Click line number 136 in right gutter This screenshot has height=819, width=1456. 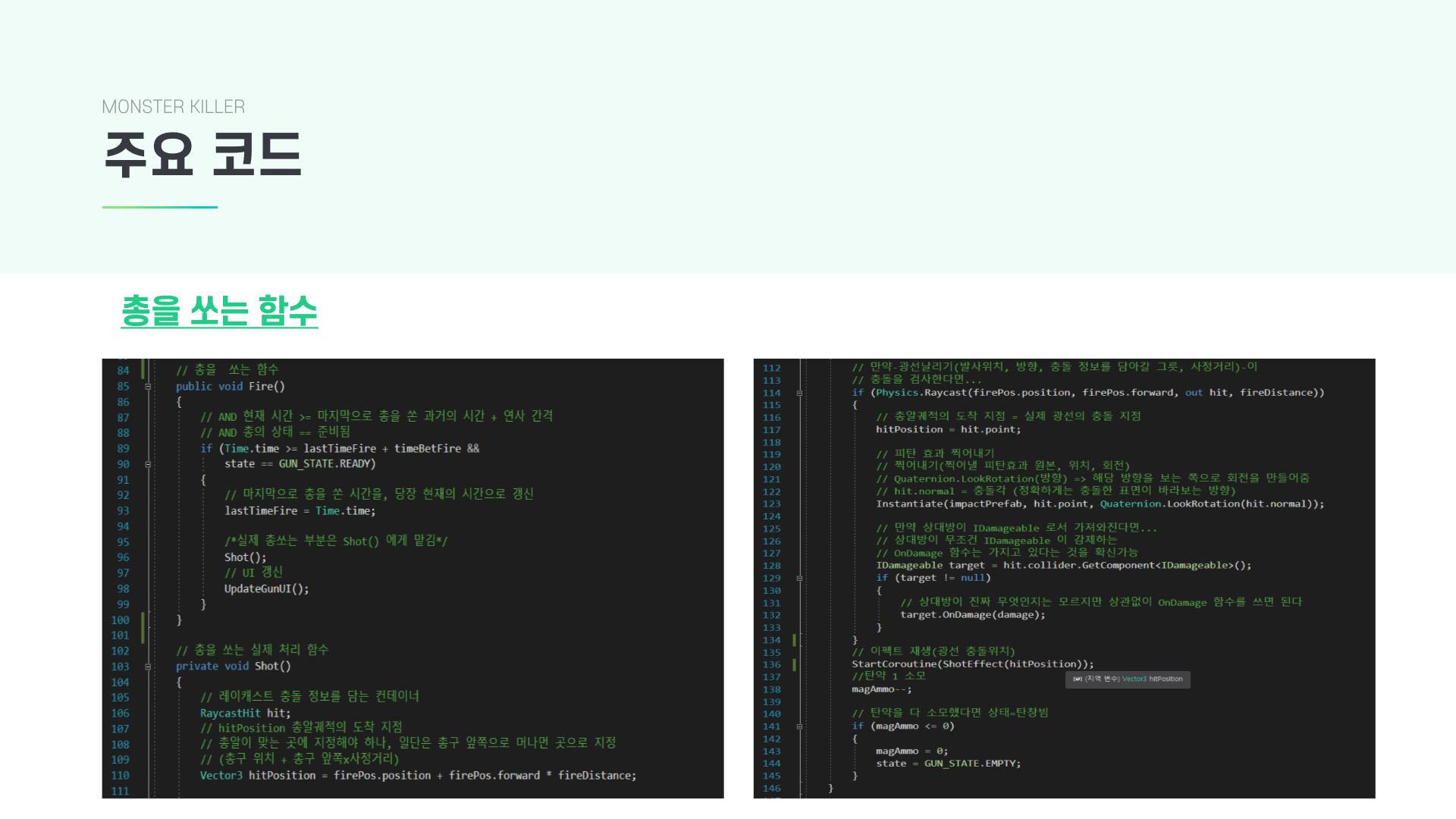pos(771,664)
